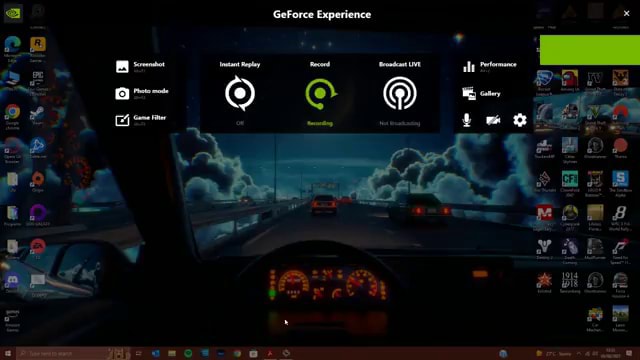The width and height of the screenshot is (640, 360).
Task: Click the Forza Horizon 4 desktop icon
Action: point(620,285)
